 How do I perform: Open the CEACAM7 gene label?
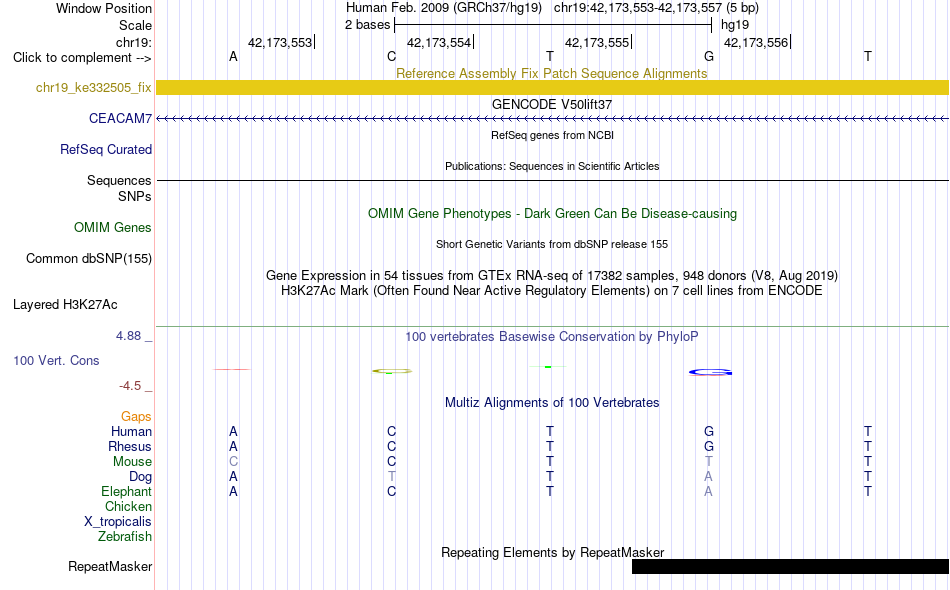coord(120,119)
